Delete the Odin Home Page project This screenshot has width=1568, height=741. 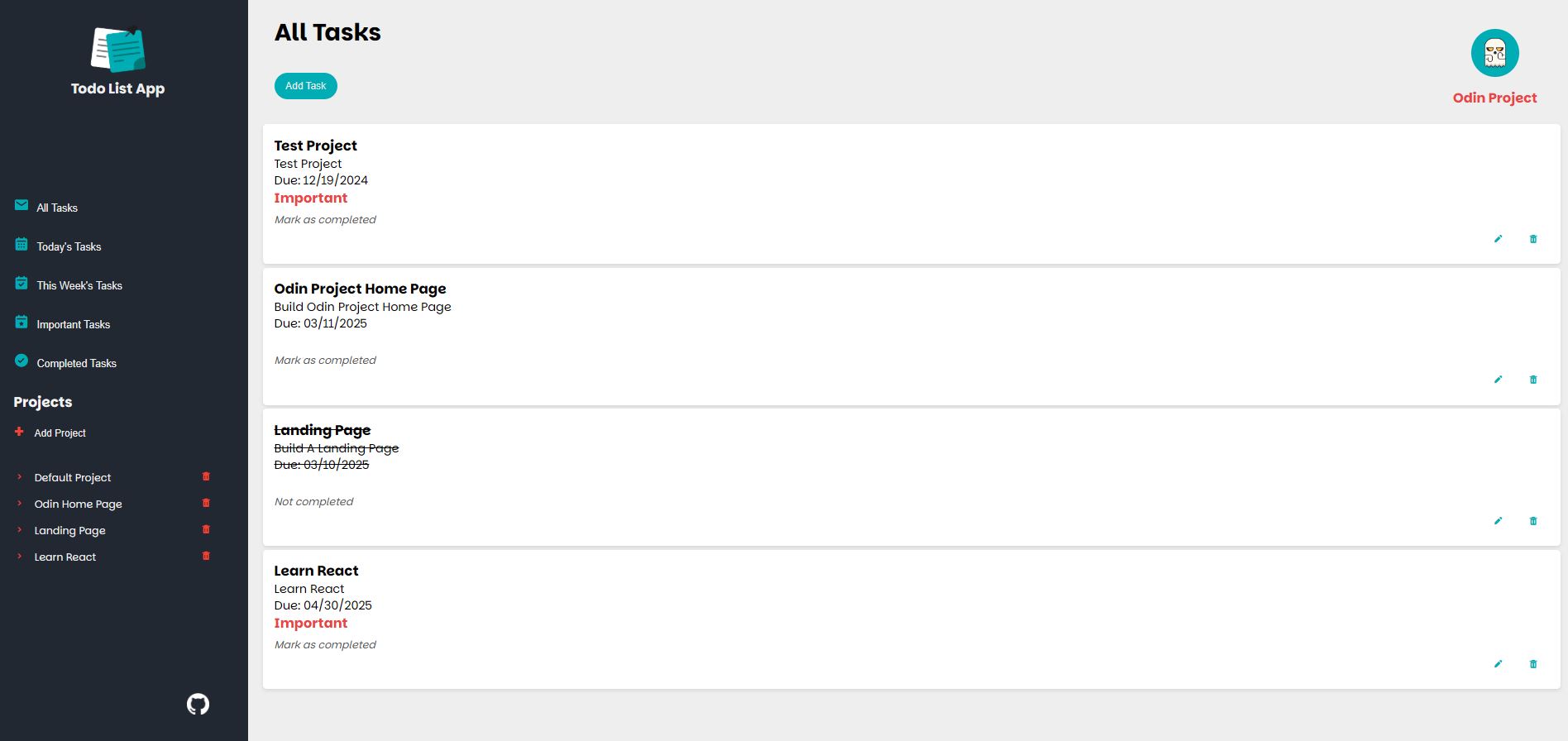coord(206,503)
